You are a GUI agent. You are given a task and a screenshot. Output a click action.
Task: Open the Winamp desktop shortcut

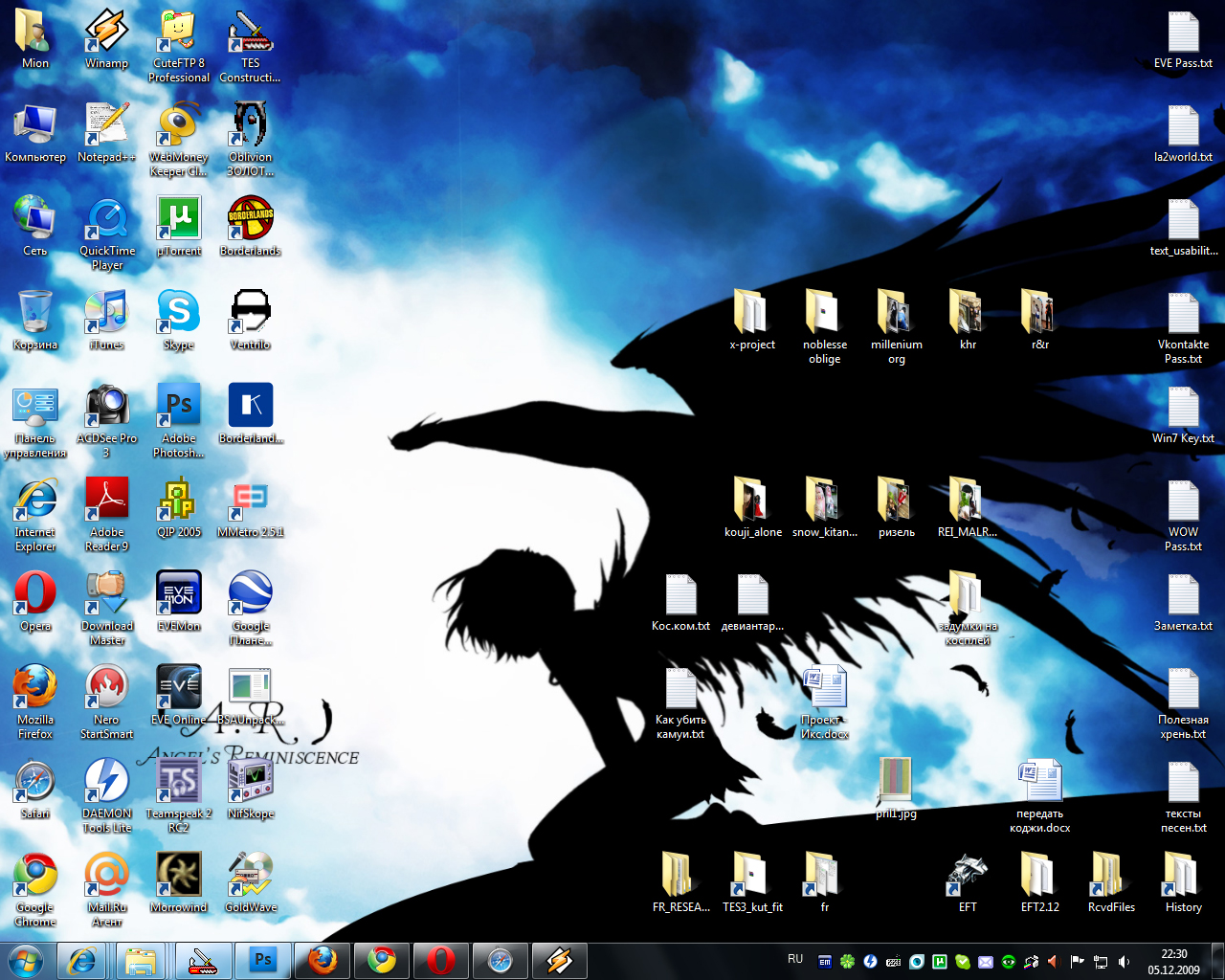[107, 38]
